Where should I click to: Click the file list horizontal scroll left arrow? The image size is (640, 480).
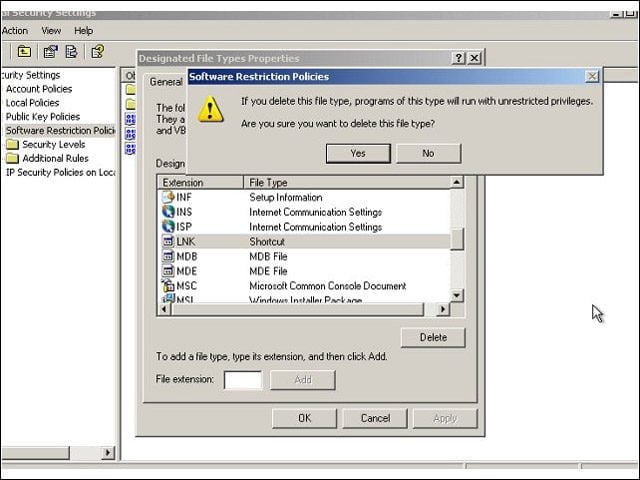point(164,309)
